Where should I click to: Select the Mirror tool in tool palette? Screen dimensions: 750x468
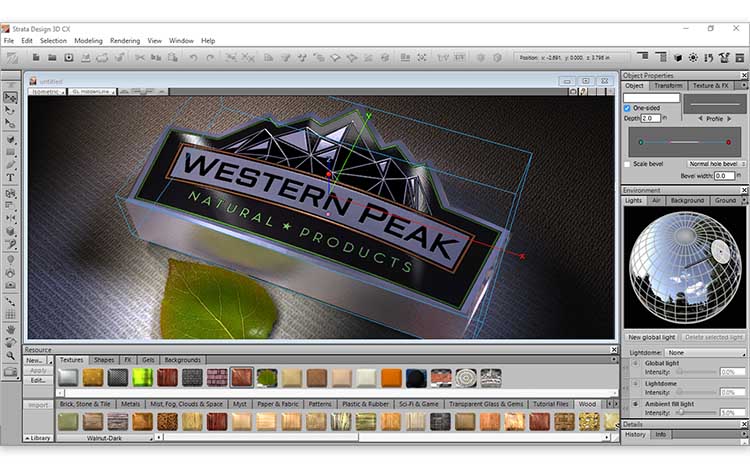click(x=10, y=218)
